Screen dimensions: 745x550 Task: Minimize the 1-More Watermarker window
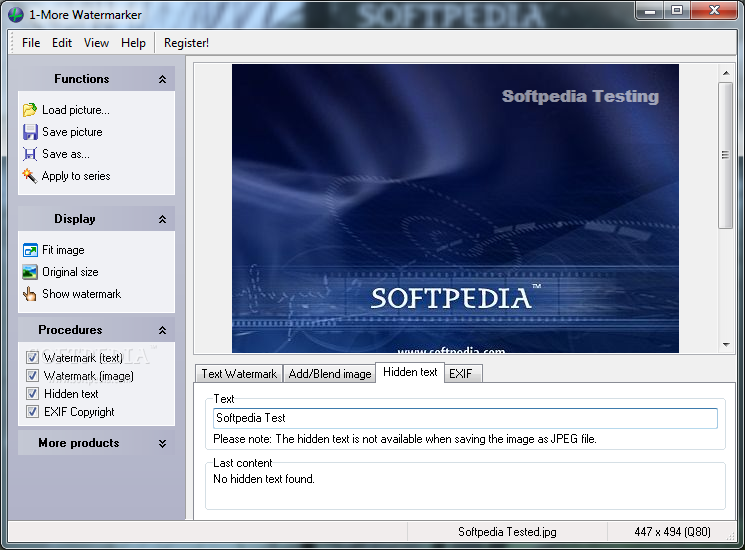coord(650,10)
